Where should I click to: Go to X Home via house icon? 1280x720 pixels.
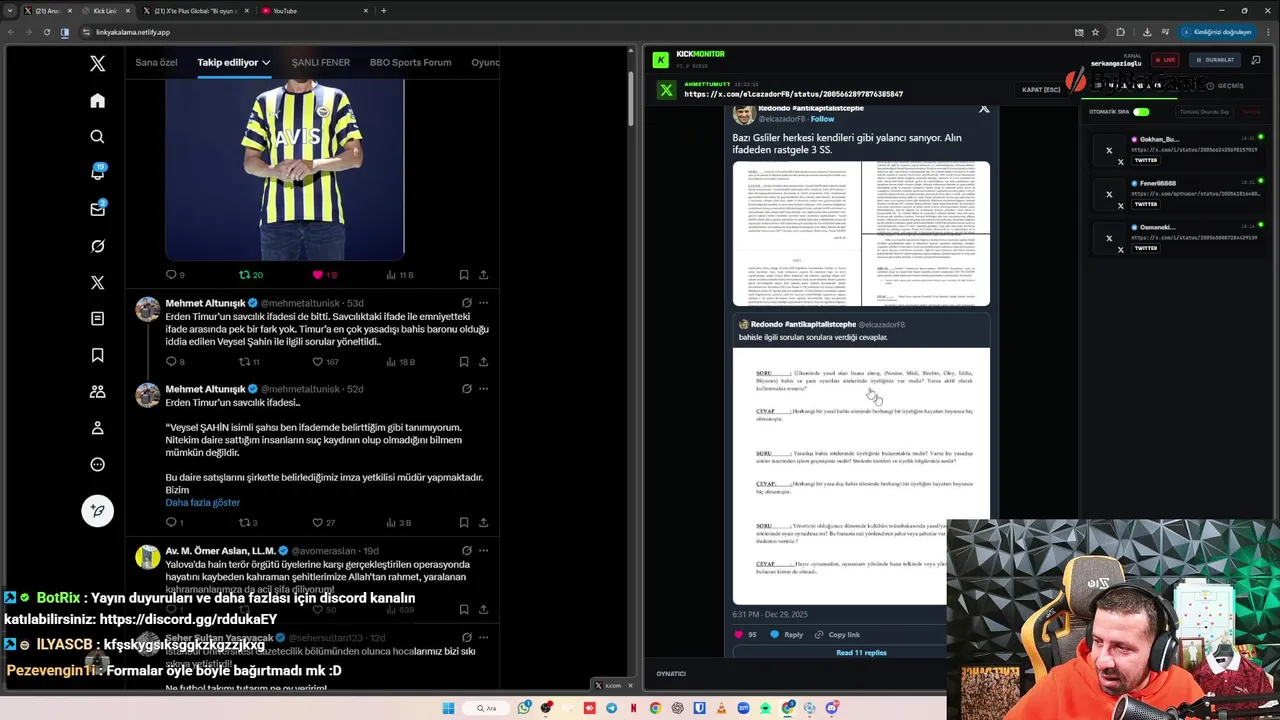tap(97, 100)
